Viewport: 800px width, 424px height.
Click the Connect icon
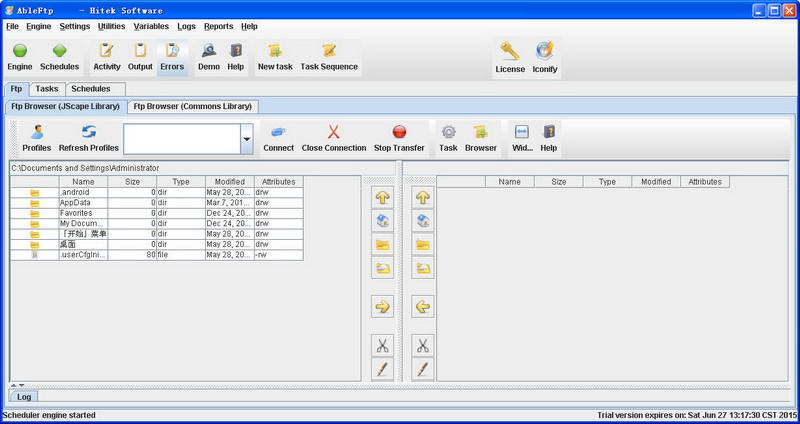click(278, 132)
